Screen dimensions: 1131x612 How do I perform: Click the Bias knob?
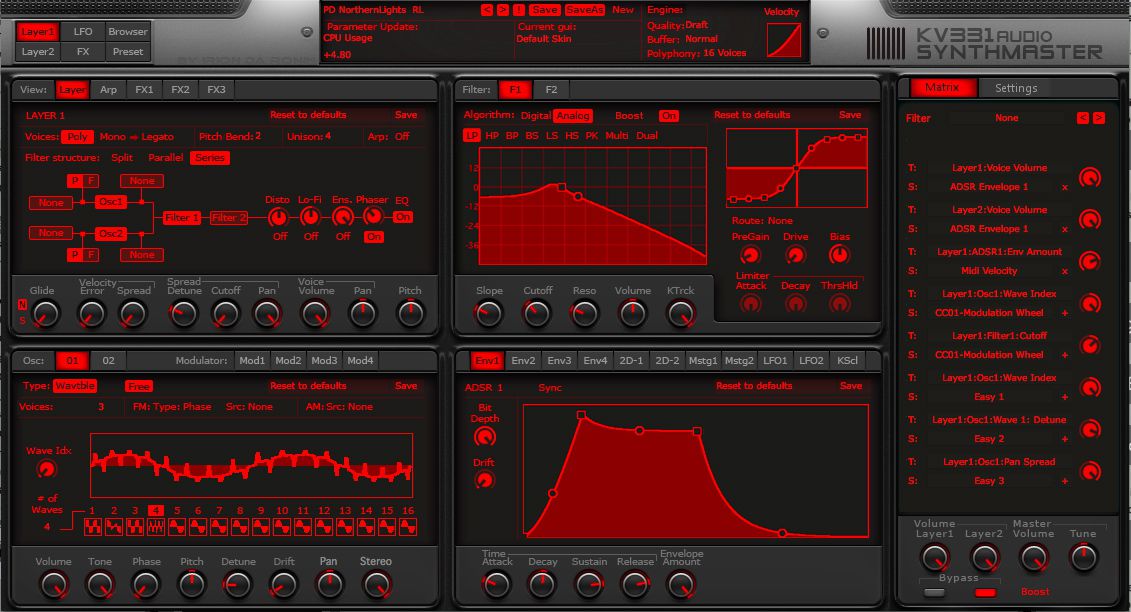[839, 255]
